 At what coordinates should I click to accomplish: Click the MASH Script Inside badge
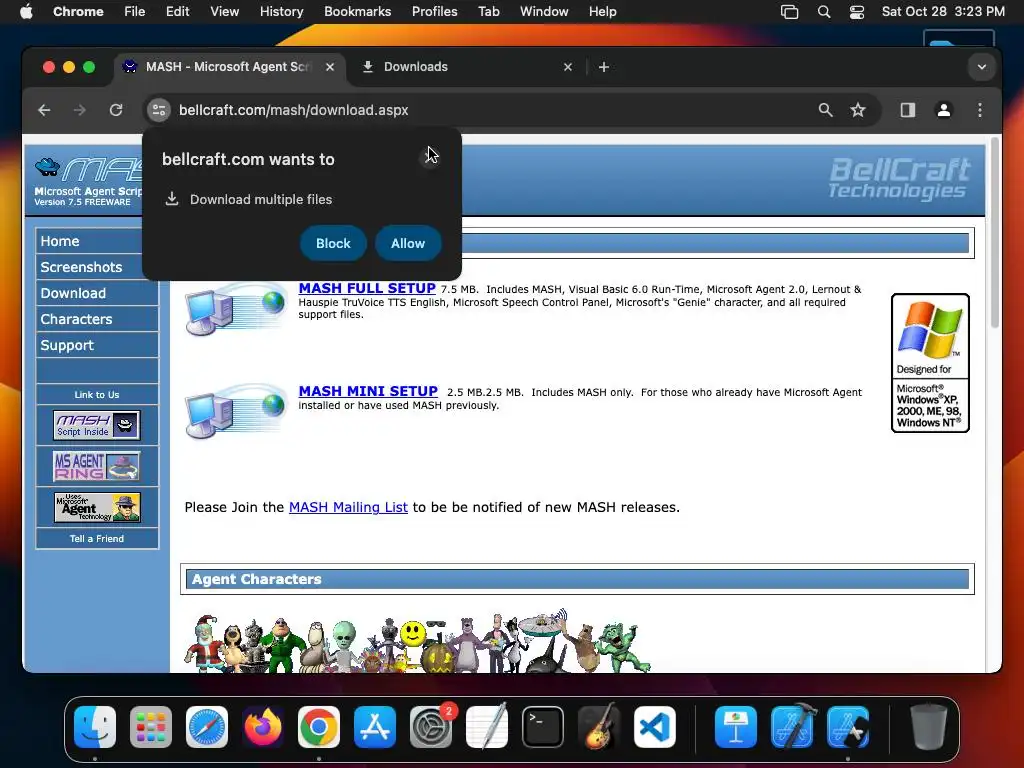tap(97, 425)
